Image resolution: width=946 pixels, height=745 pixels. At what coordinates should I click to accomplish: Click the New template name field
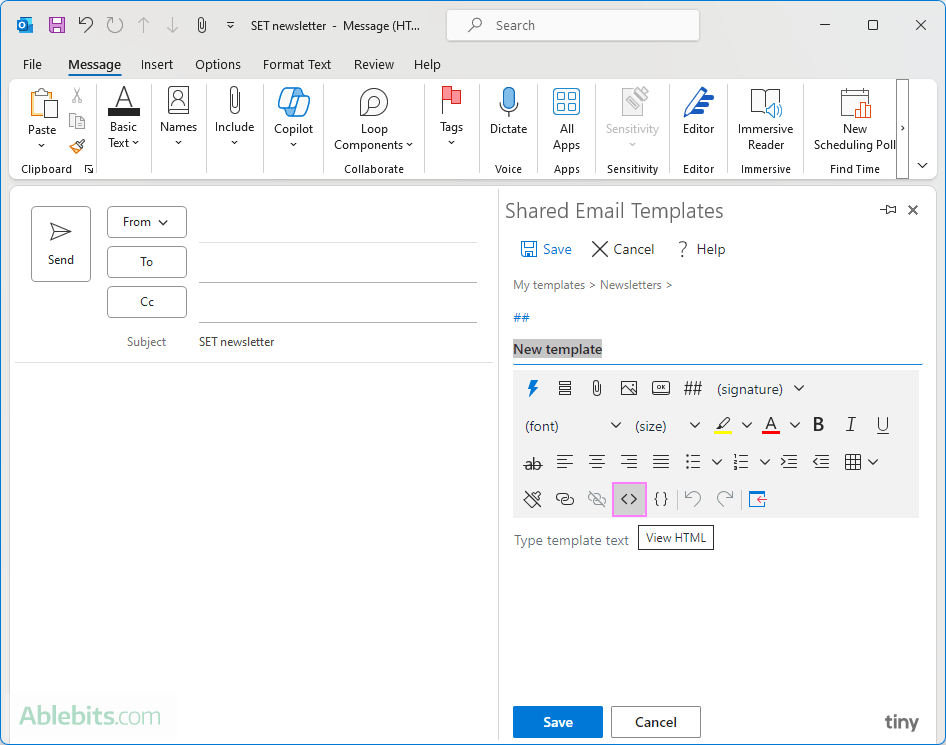pos(557,348)
